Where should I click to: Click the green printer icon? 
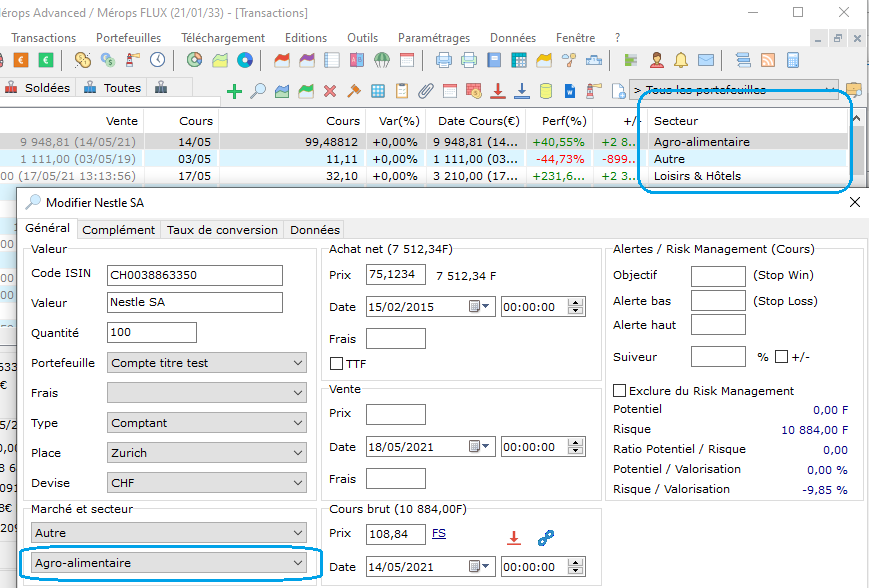tap(469, 60)
